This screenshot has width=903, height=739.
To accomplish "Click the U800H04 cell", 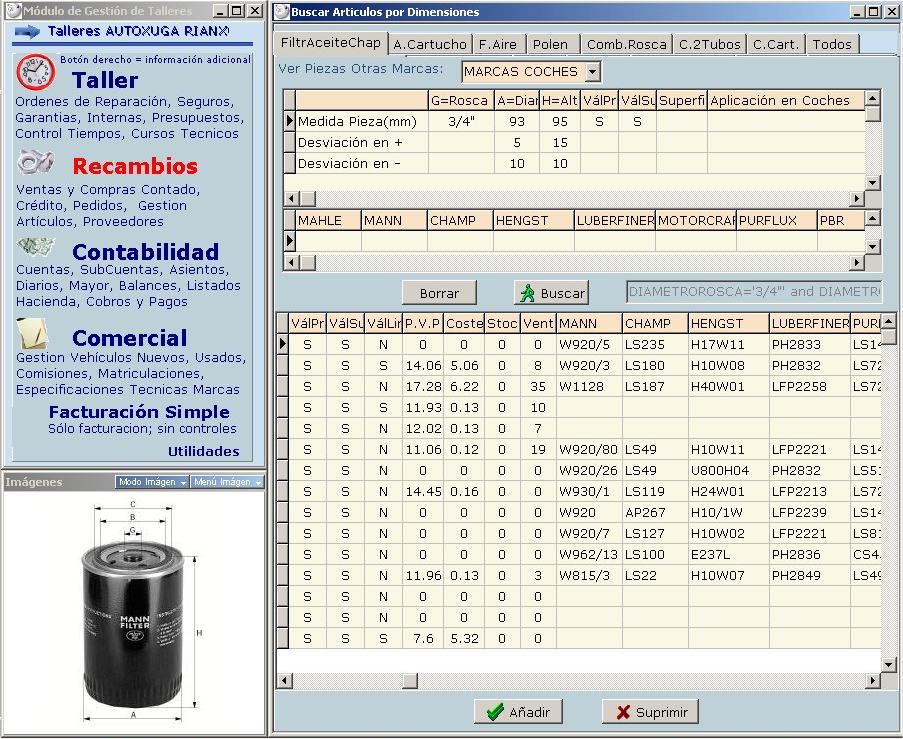I will click(x=729, y=471).
